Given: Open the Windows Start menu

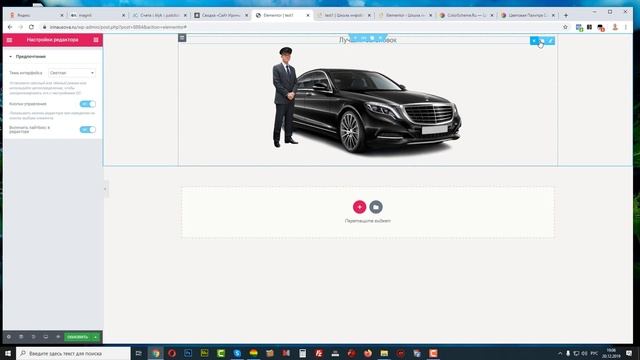Looking at the screenshot, I should (x=8, y=353).
